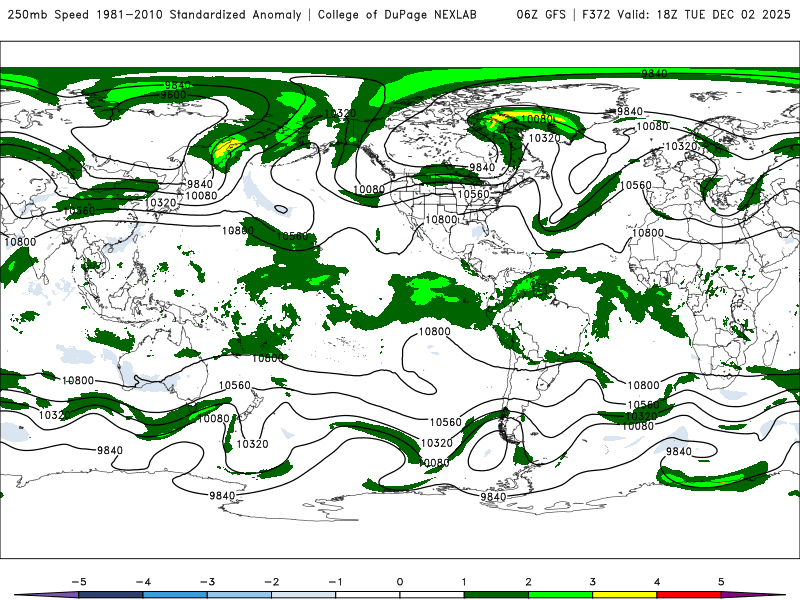The height and width of the screenshot is (600, 800).
Task: Select the navy swatch between -5 and -4
Action: (x=111, y=595)
